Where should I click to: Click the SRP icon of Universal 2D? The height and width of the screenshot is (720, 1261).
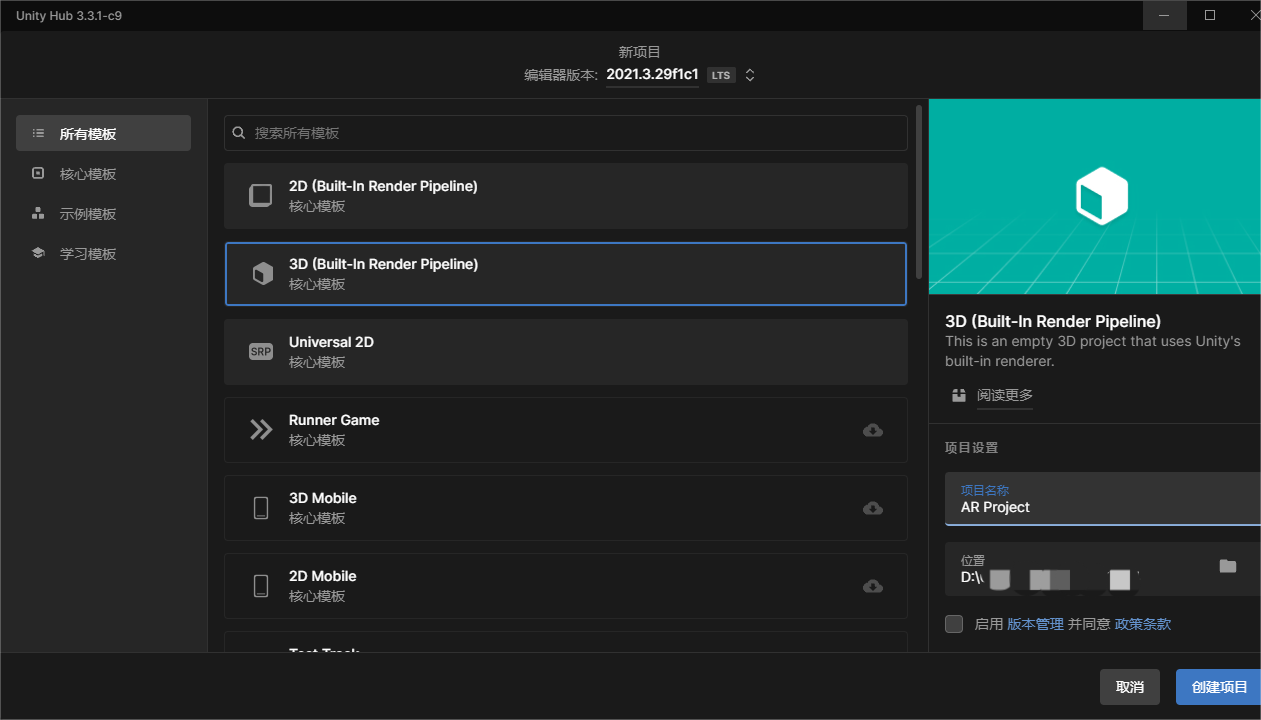(261, 352)
